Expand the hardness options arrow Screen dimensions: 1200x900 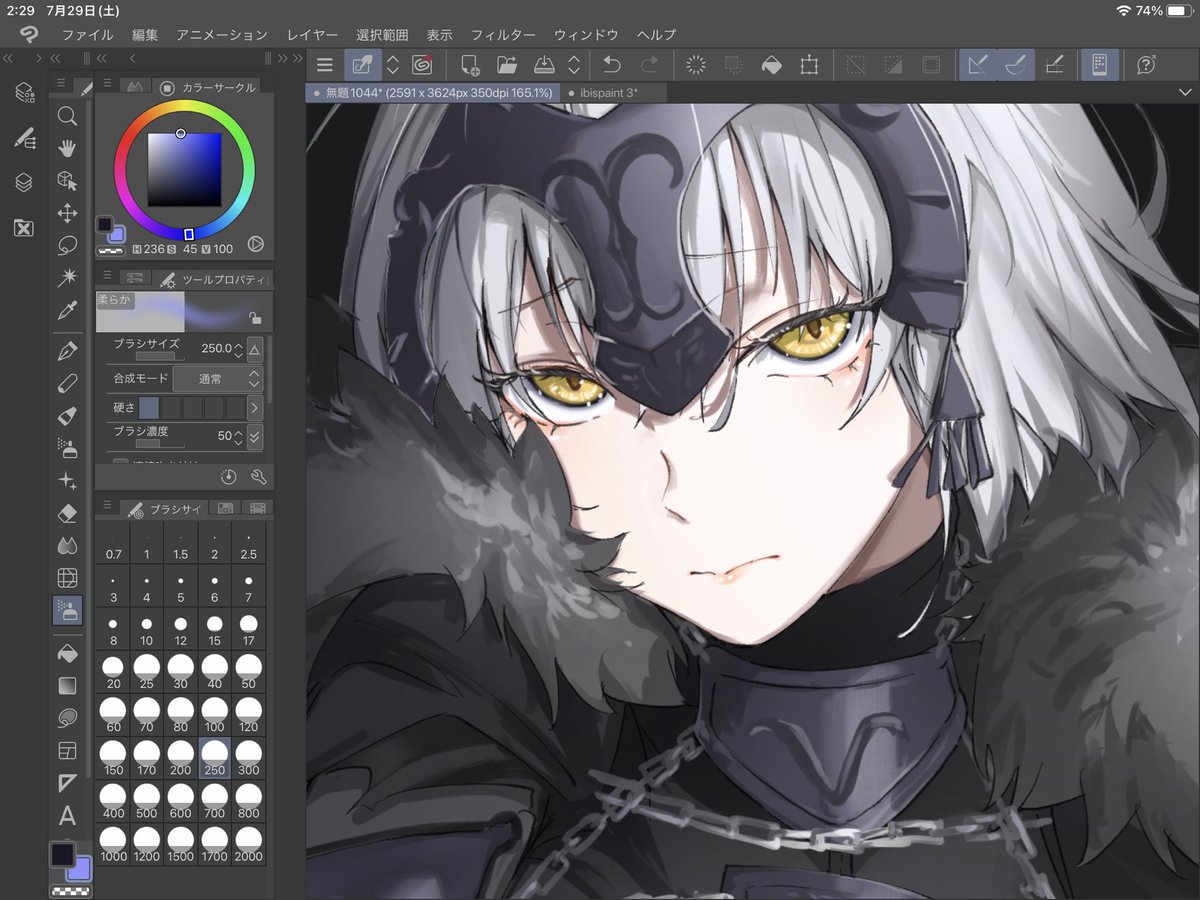(254, 408)
